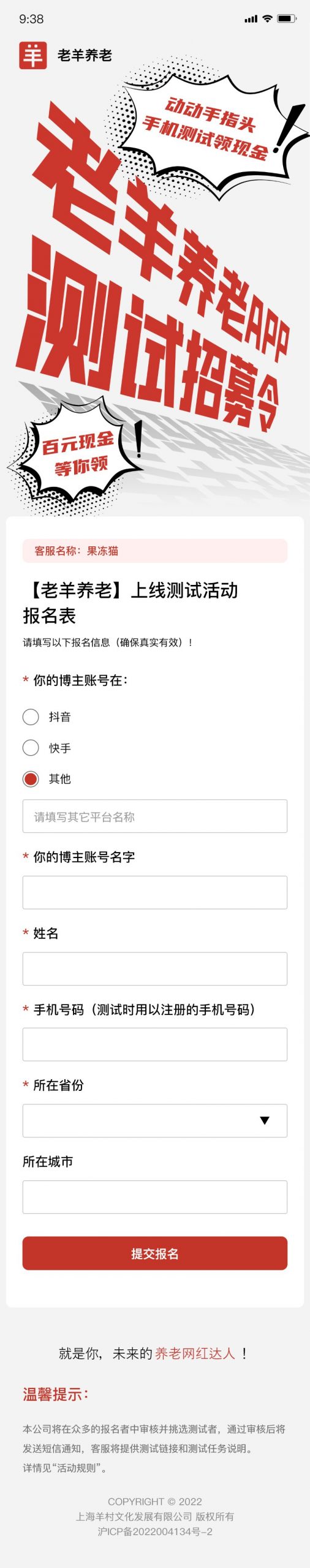Click the 姓名 input box
The width and height of the screenshot is (310, 1568).
155,968
